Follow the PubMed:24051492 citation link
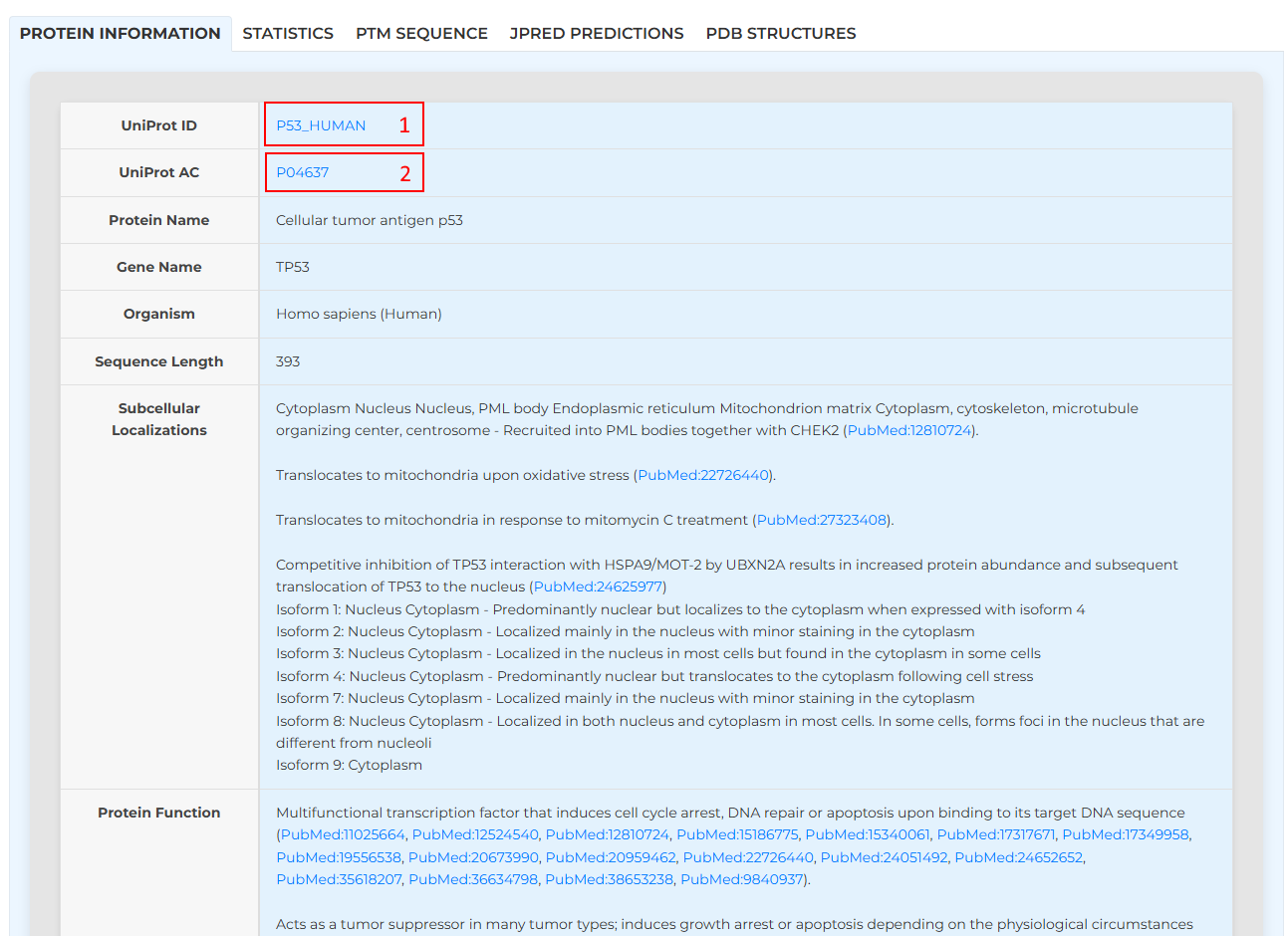This screenshot has width=1288, height=936. click(x=884, y=857)
